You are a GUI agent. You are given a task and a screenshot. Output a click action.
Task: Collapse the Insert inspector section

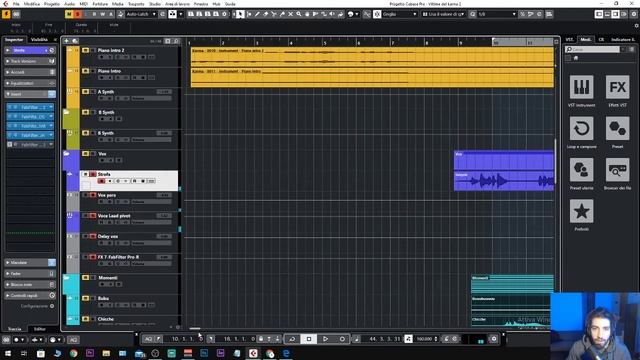point(30,94)
